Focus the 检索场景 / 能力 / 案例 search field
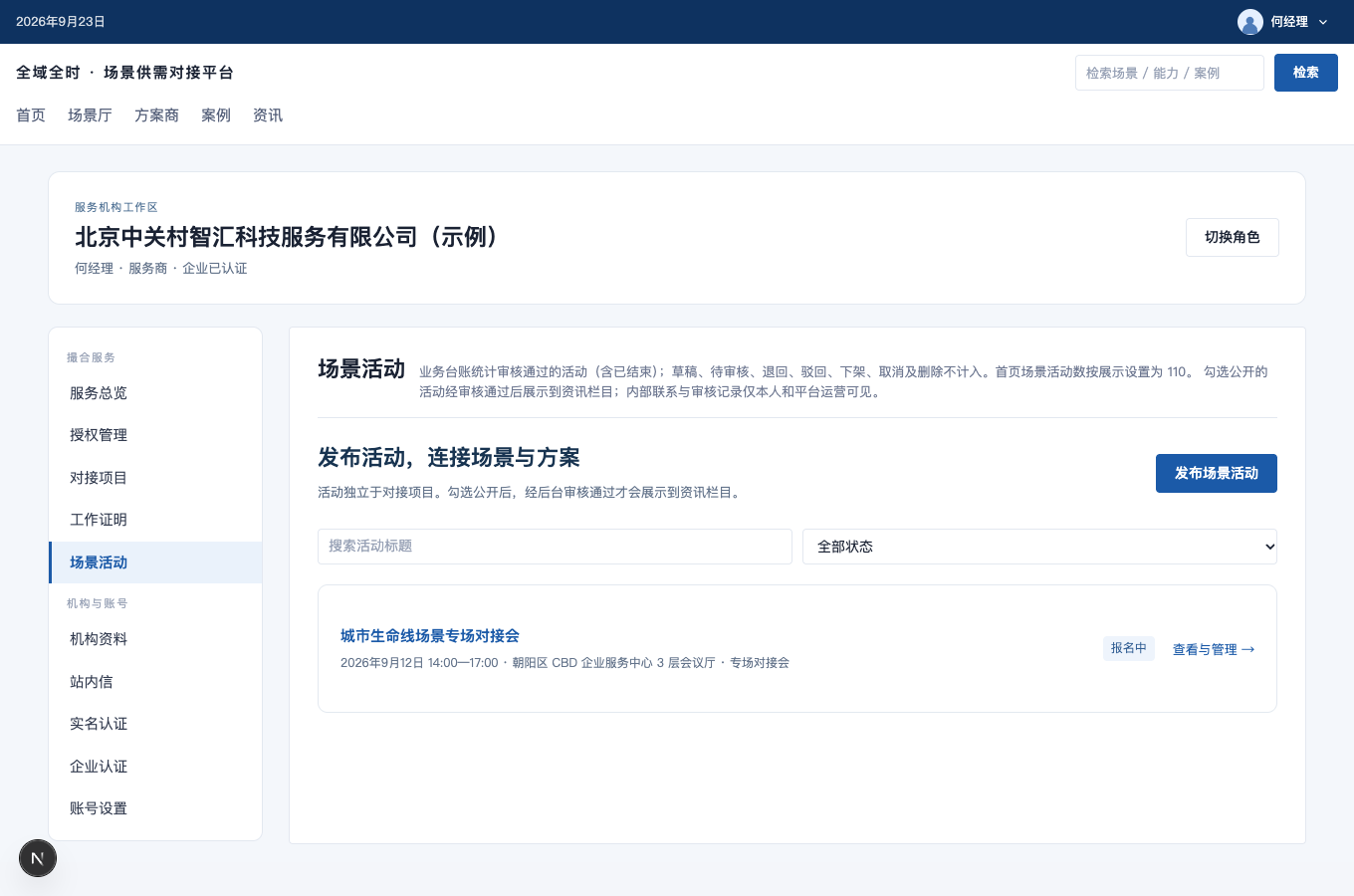The width and height of the screenshot is (1354, 896). click(1170, 73)
